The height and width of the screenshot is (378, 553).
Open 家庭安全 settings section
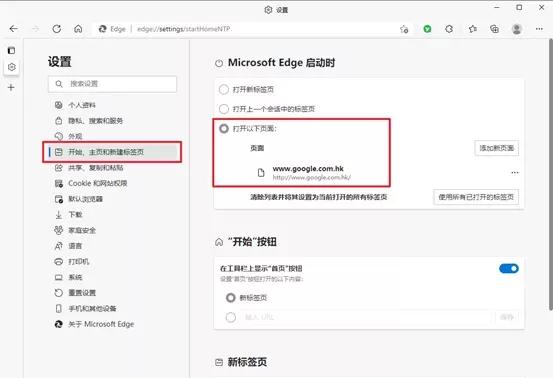click(x=75, y=230)
